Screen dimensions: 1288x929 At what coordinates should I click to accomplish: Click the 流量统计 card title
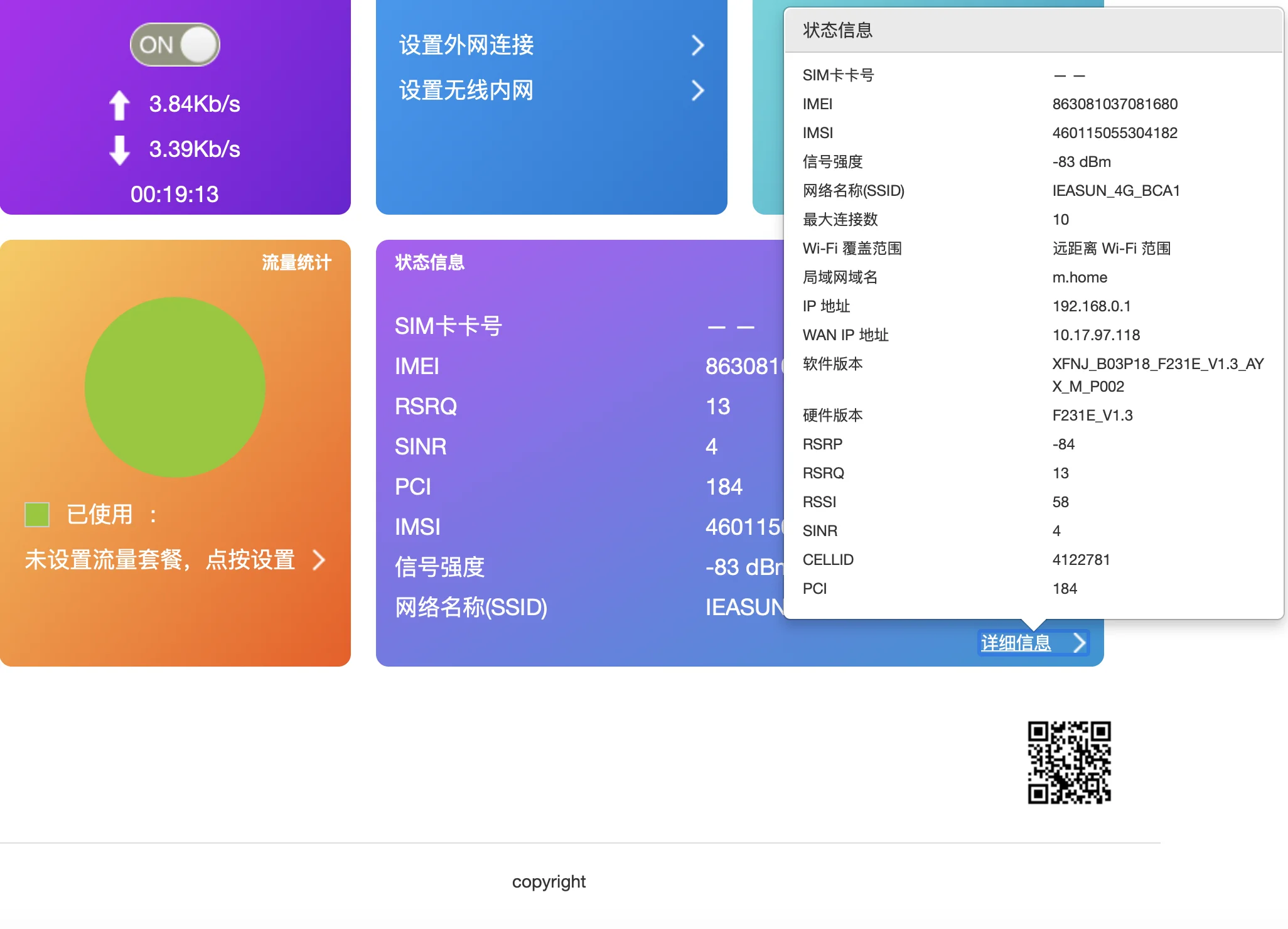pos(296,262)
